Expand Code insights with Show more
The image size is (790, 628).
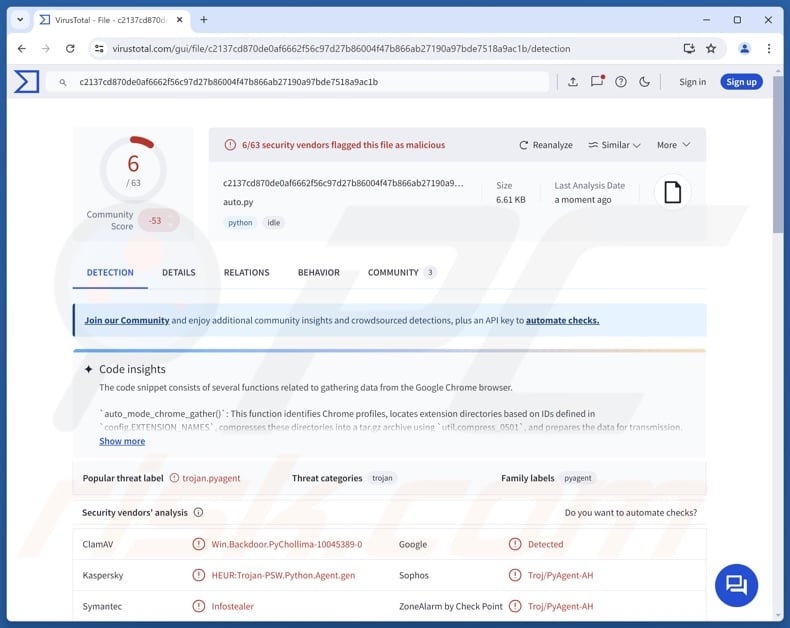[122, 442]
